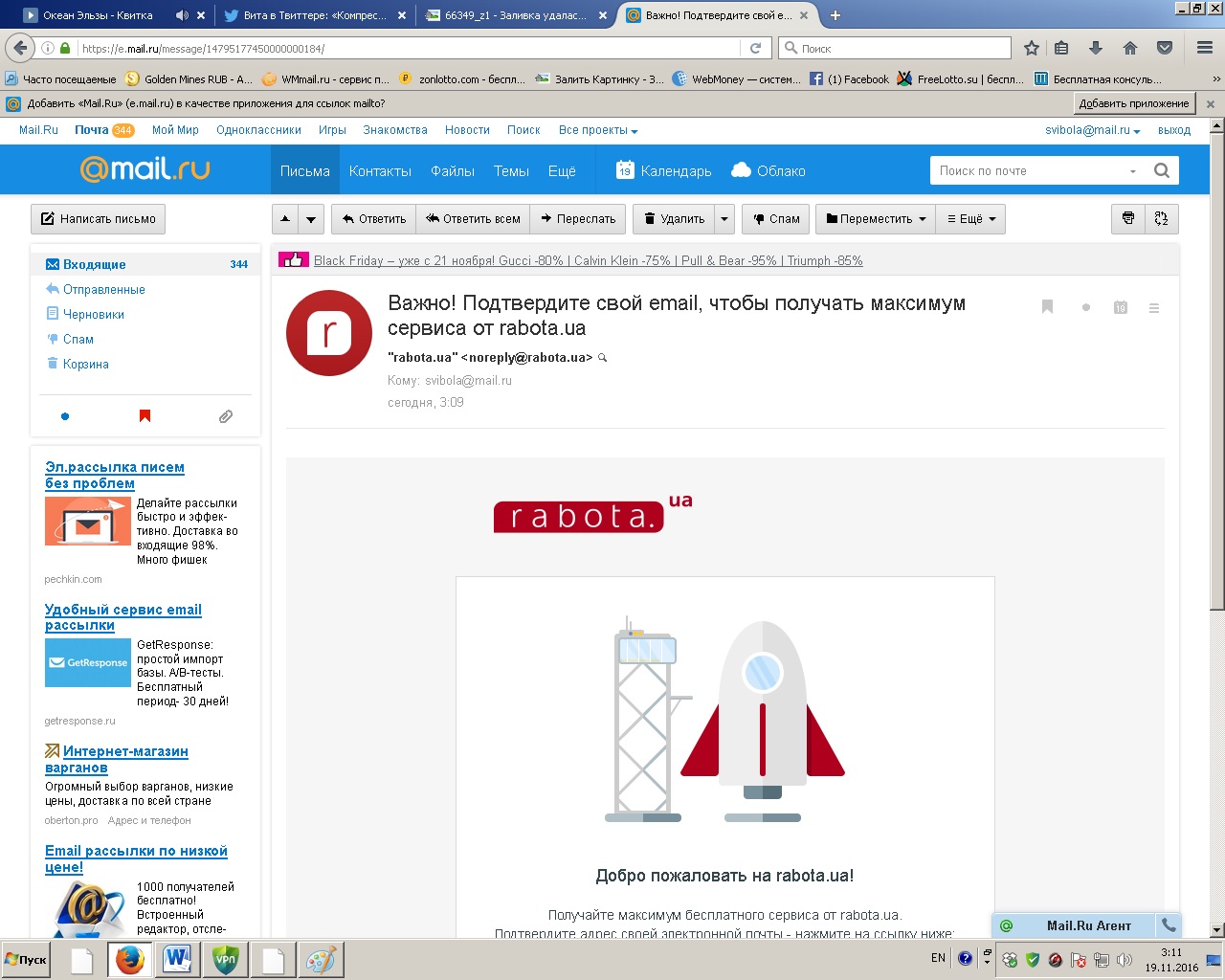Screen dimensions: 1225x980
Task: Open Paint from the taskbar
Action: tap(321, 959)
